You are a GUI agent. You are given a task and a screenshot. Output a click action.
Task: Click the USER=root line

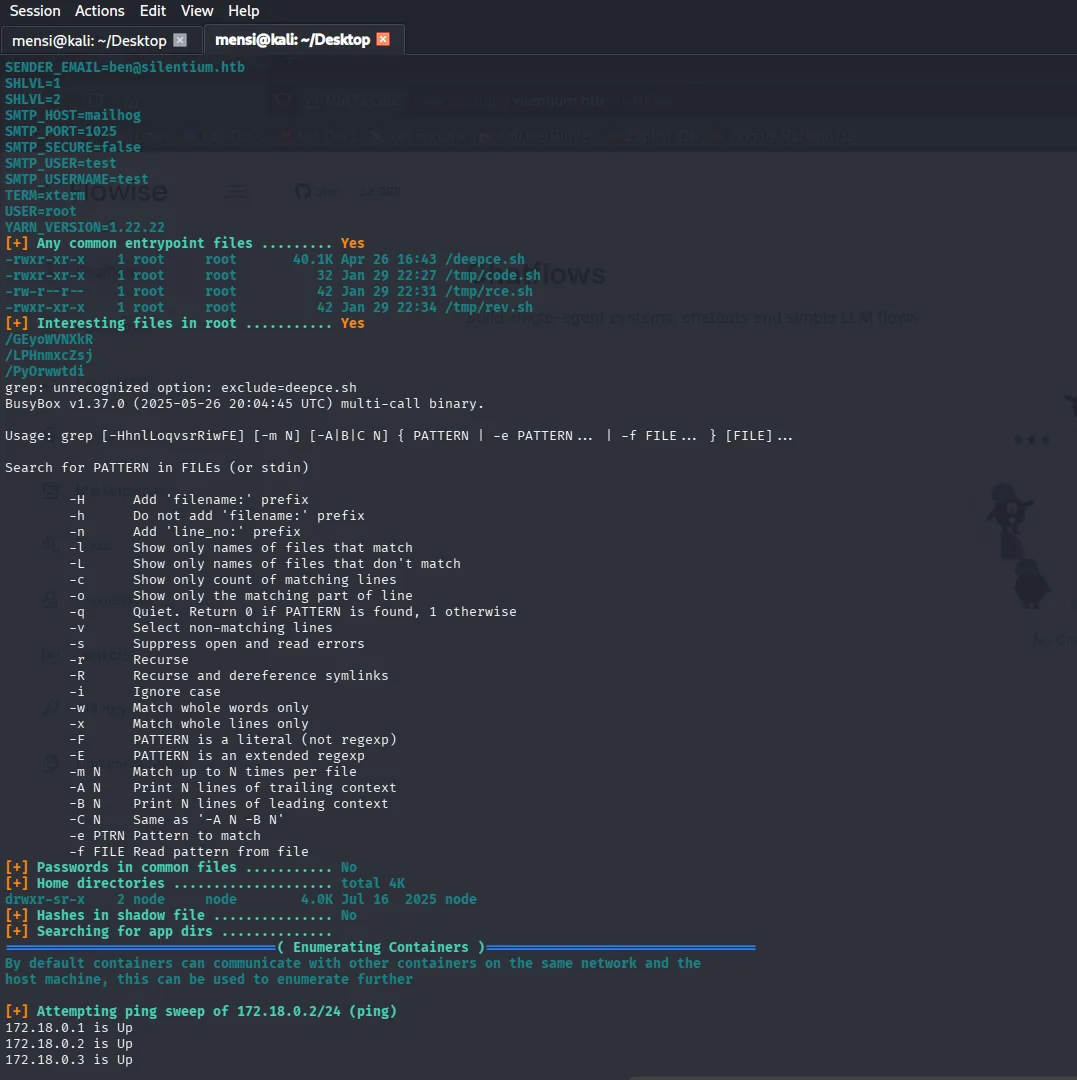(x=41, y=211)
